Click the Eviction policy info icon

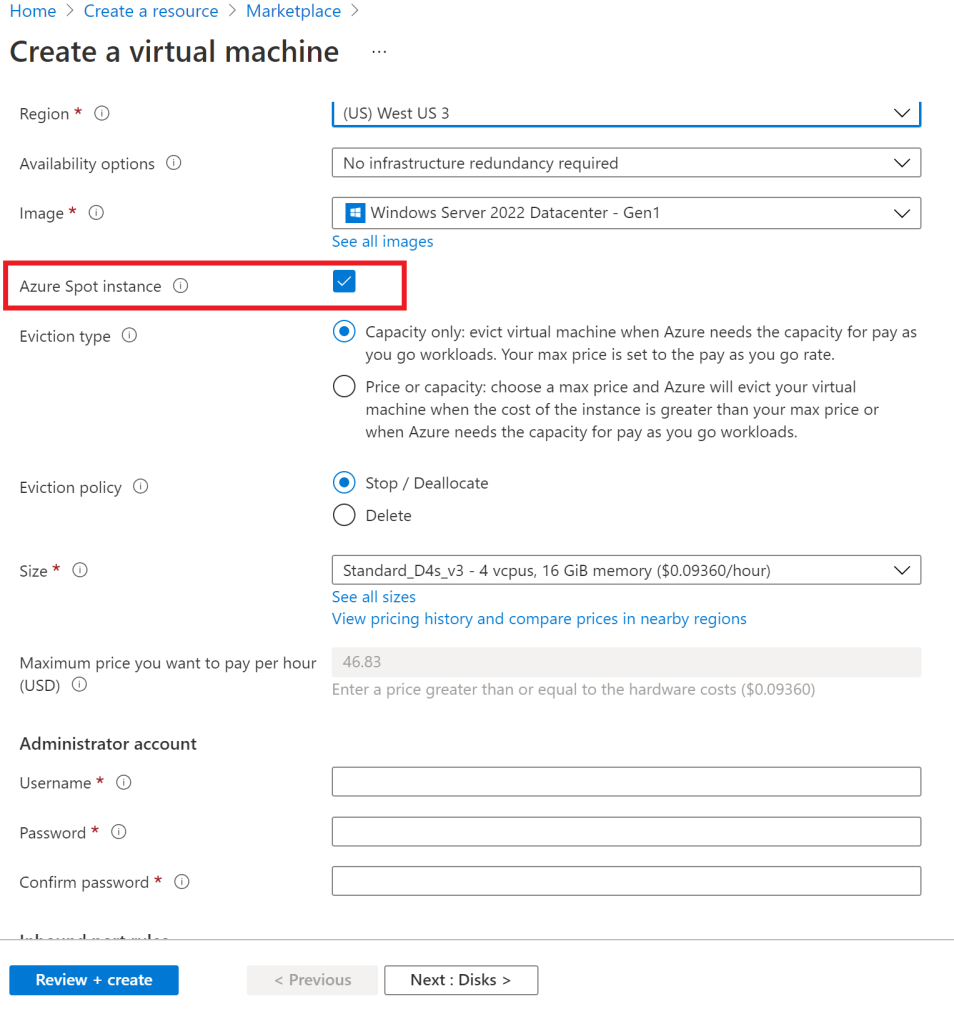click(x=140, y=487)
